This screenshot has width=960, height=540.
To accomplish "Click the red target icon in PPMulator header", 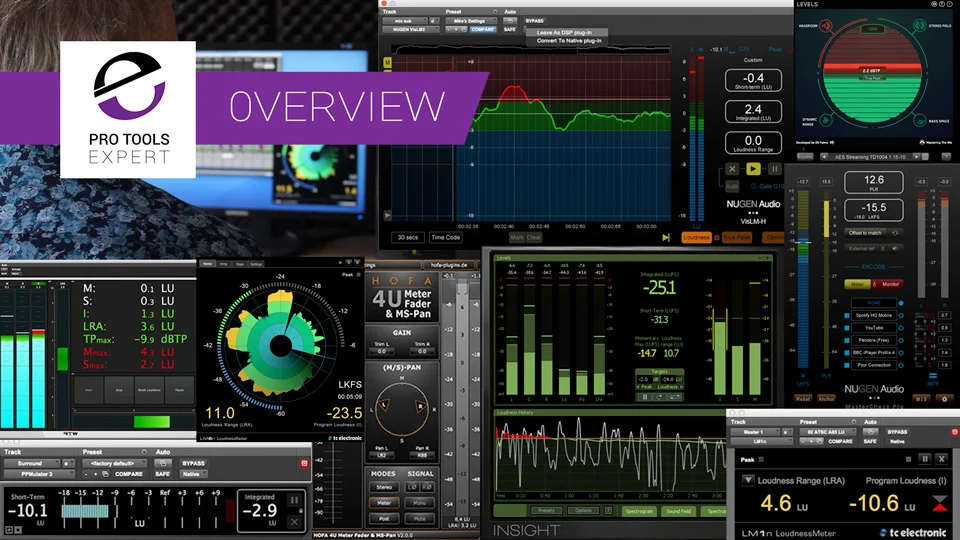I will (x=304, y=463).
